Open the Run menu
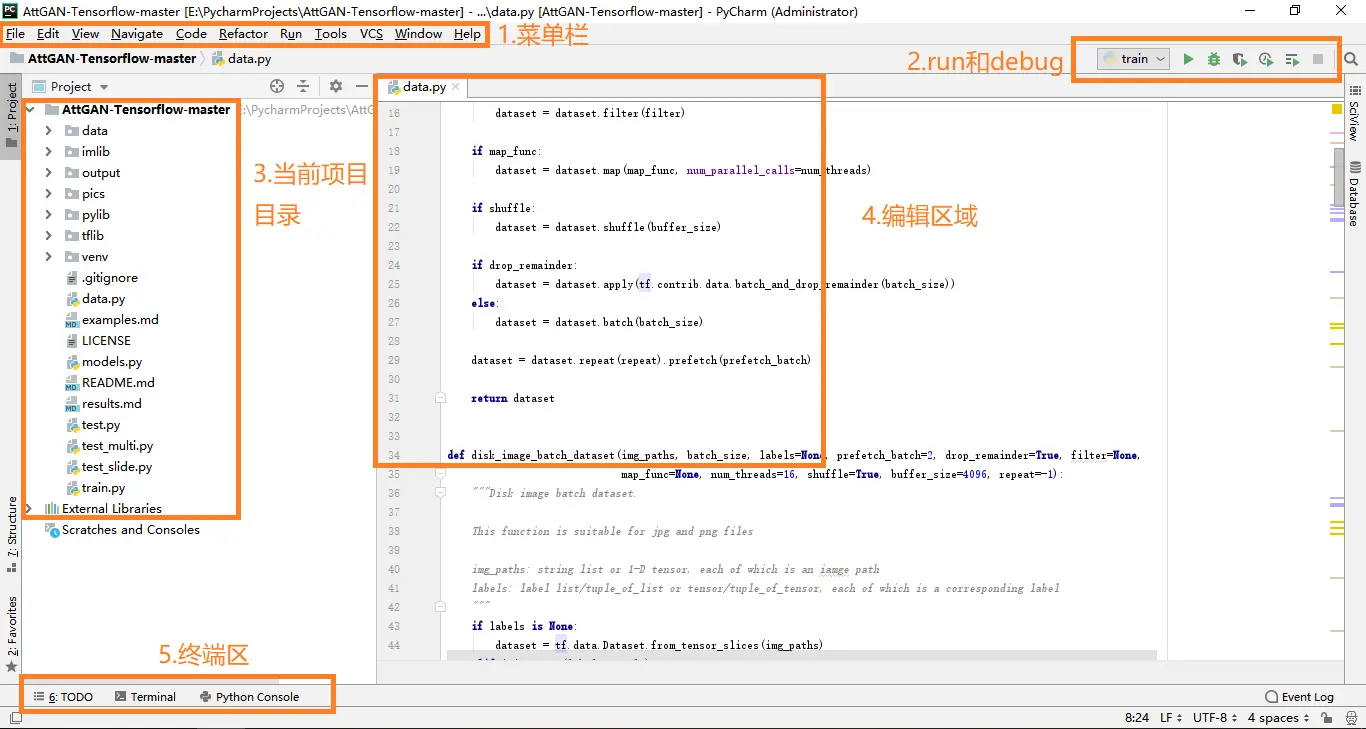The image size is (1366, 729). click(291, 34)
